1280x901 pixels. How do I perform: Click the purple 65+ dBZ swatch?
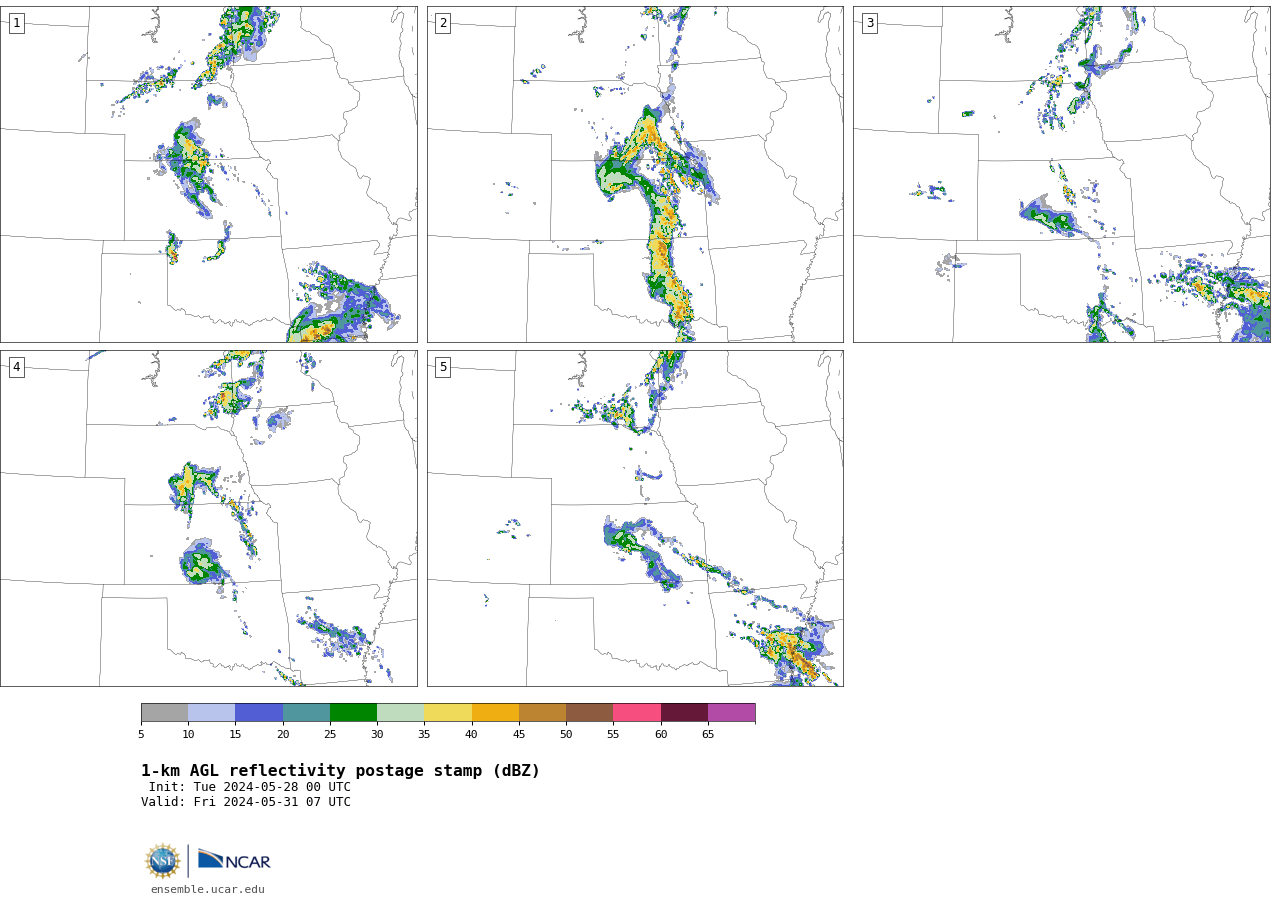pyautogui.click(x=732, y=713)
